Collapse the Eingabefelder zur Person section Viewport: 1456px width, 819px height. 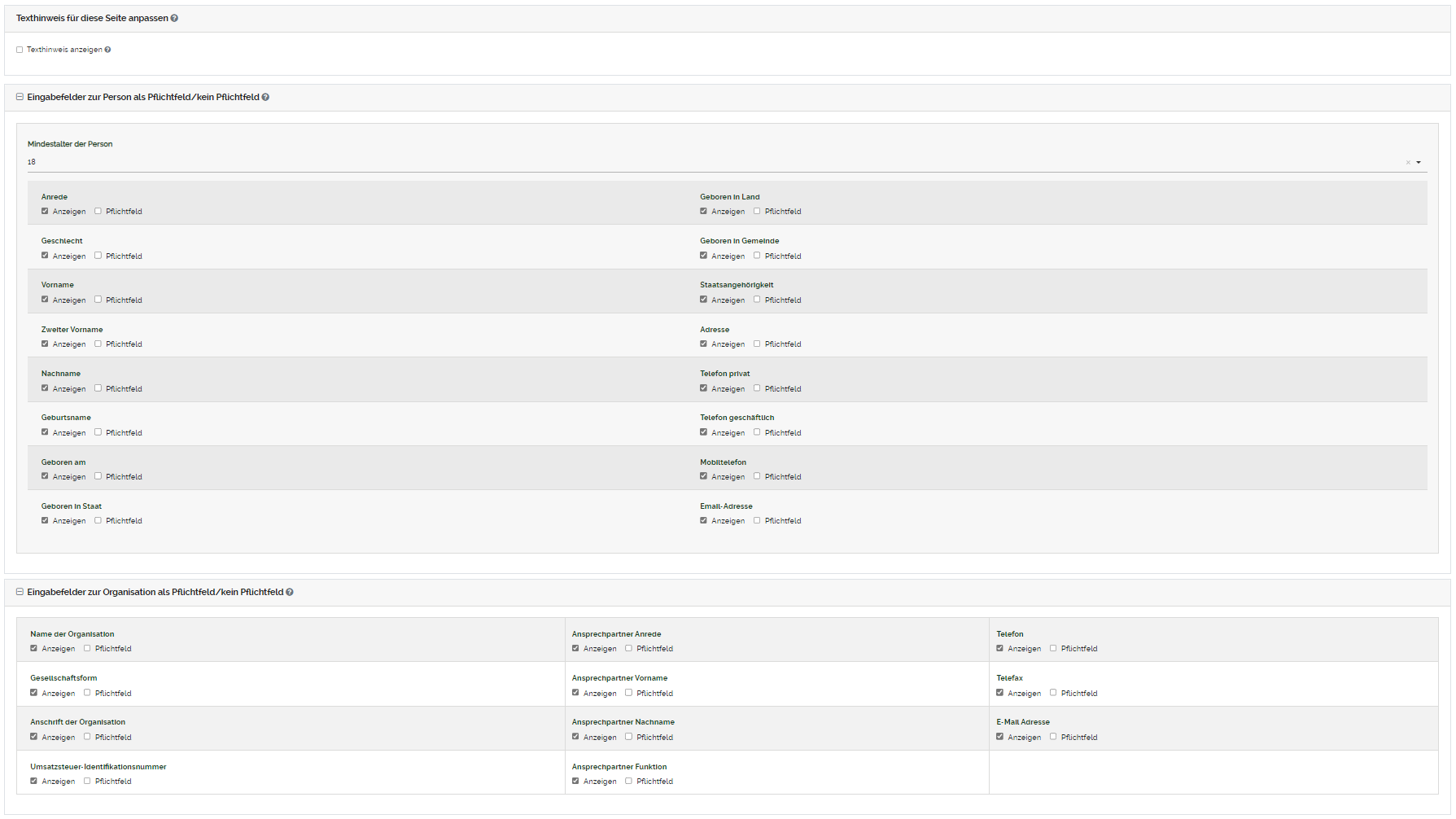click(x=20, y=97)
